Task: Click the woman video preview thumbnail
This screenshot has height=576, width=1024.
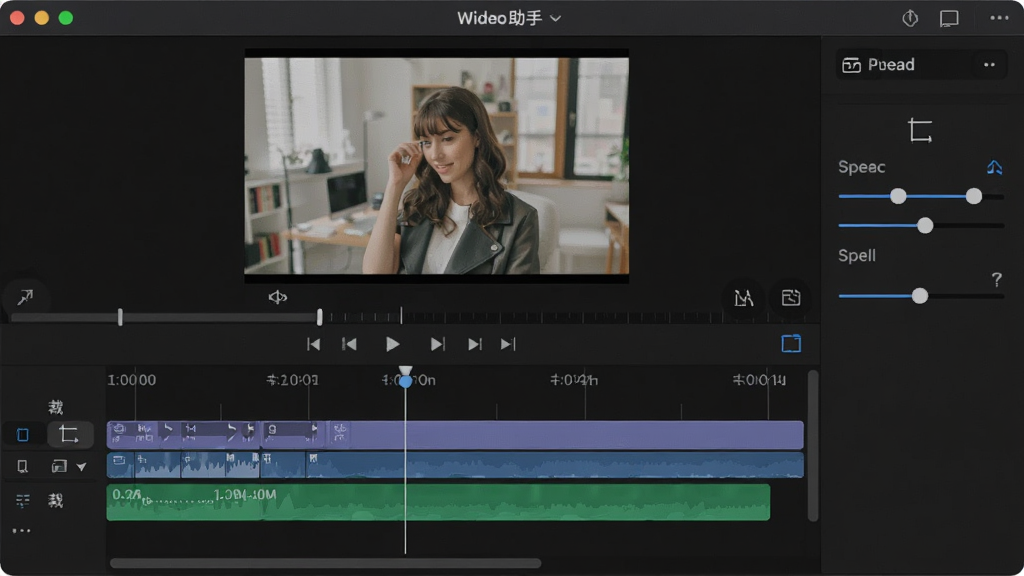Action: 437,166
